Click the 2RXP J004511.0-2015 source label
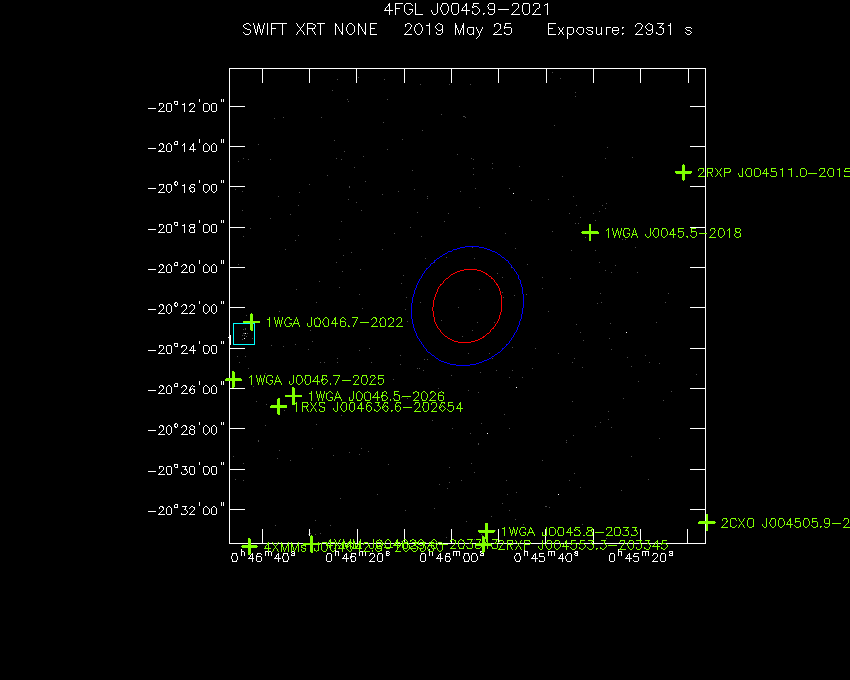 pos(774,173)
